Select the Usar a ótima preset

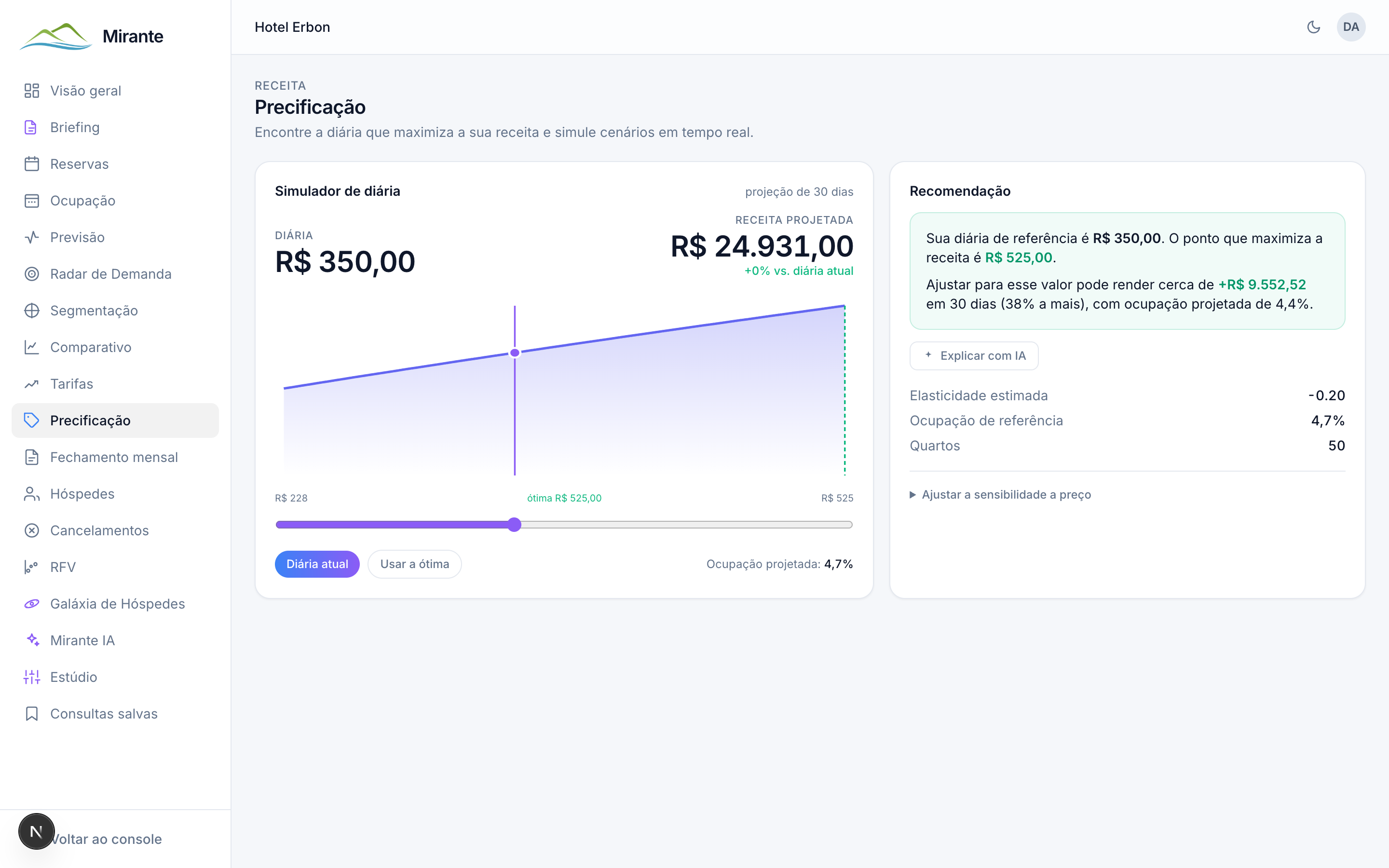click(x=414, y=564)
